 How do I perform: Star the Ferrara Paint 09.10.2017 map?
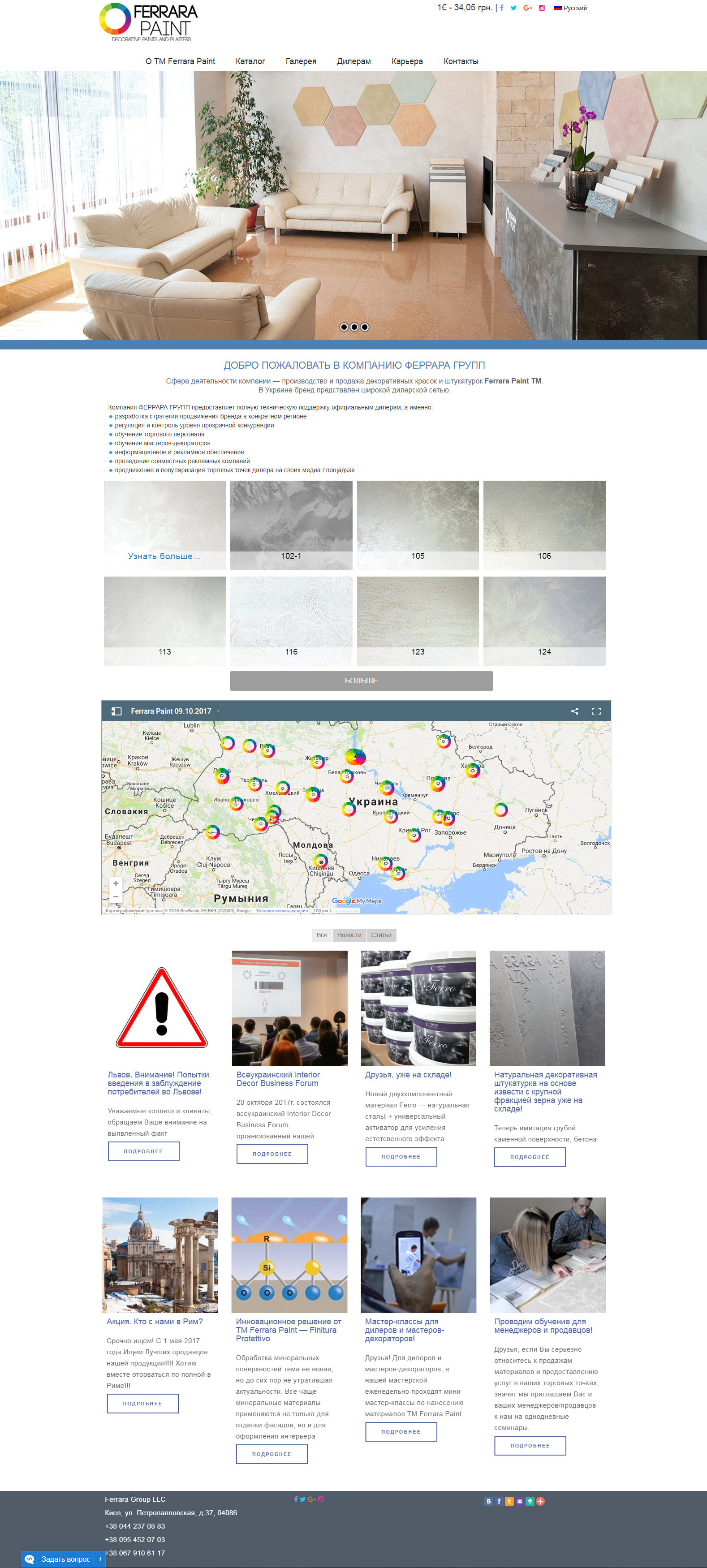[219, 711]
